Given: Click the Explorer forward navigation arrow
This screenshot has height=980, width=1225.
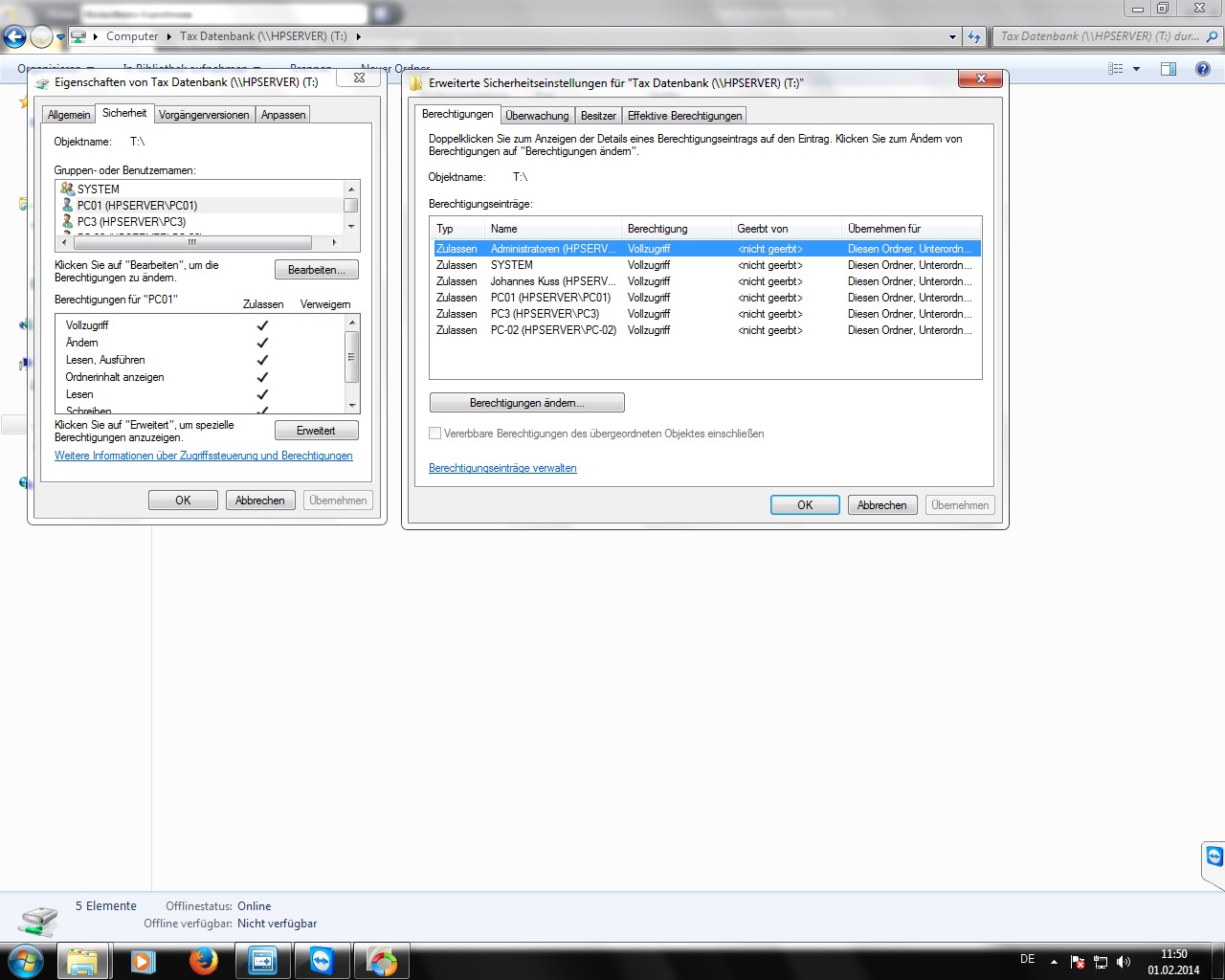Looking at the screenshot, I should click(x=41, y=37).
